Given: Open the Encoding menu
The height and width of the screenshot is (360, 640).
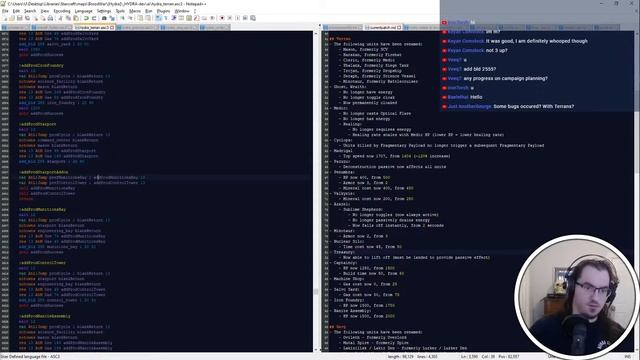Looking at the screenshot, I should tap(62, 11).
